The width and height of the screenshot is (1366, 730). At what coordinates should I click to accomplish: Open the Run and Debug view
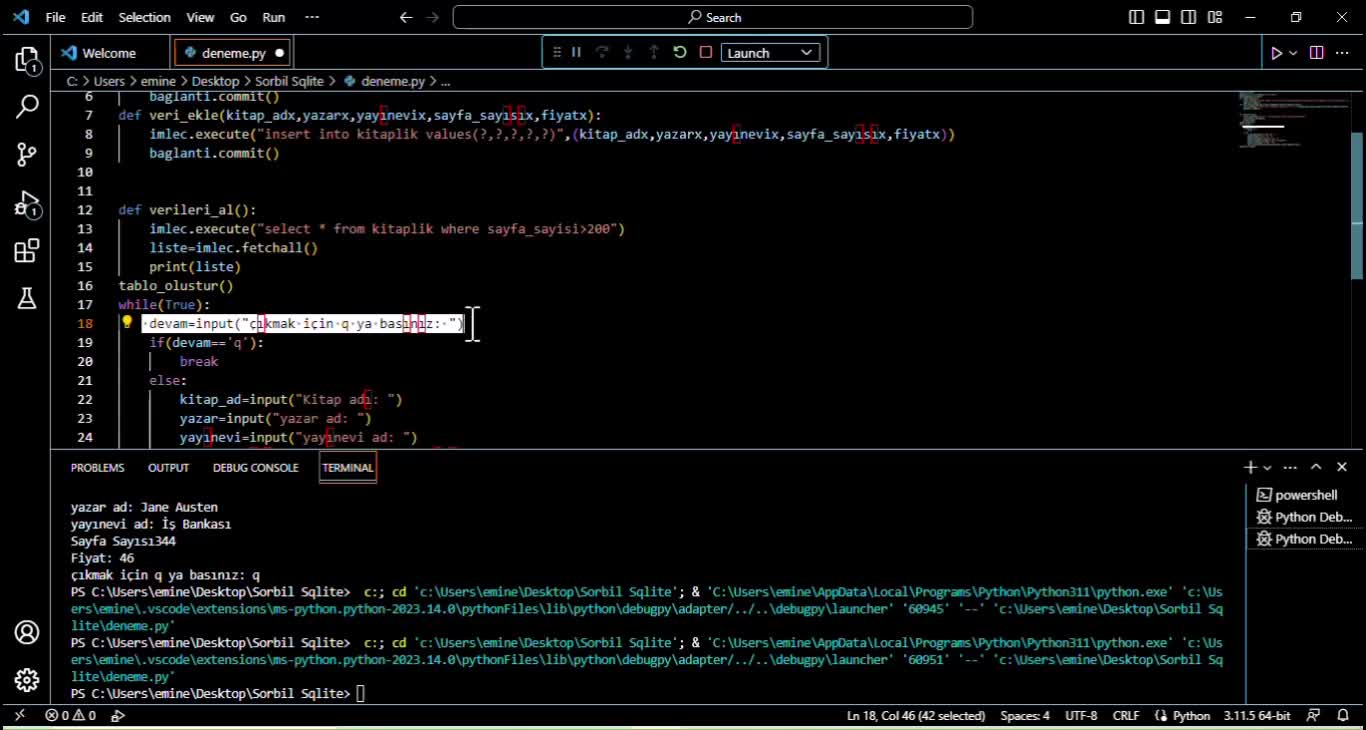coord(27,205)
